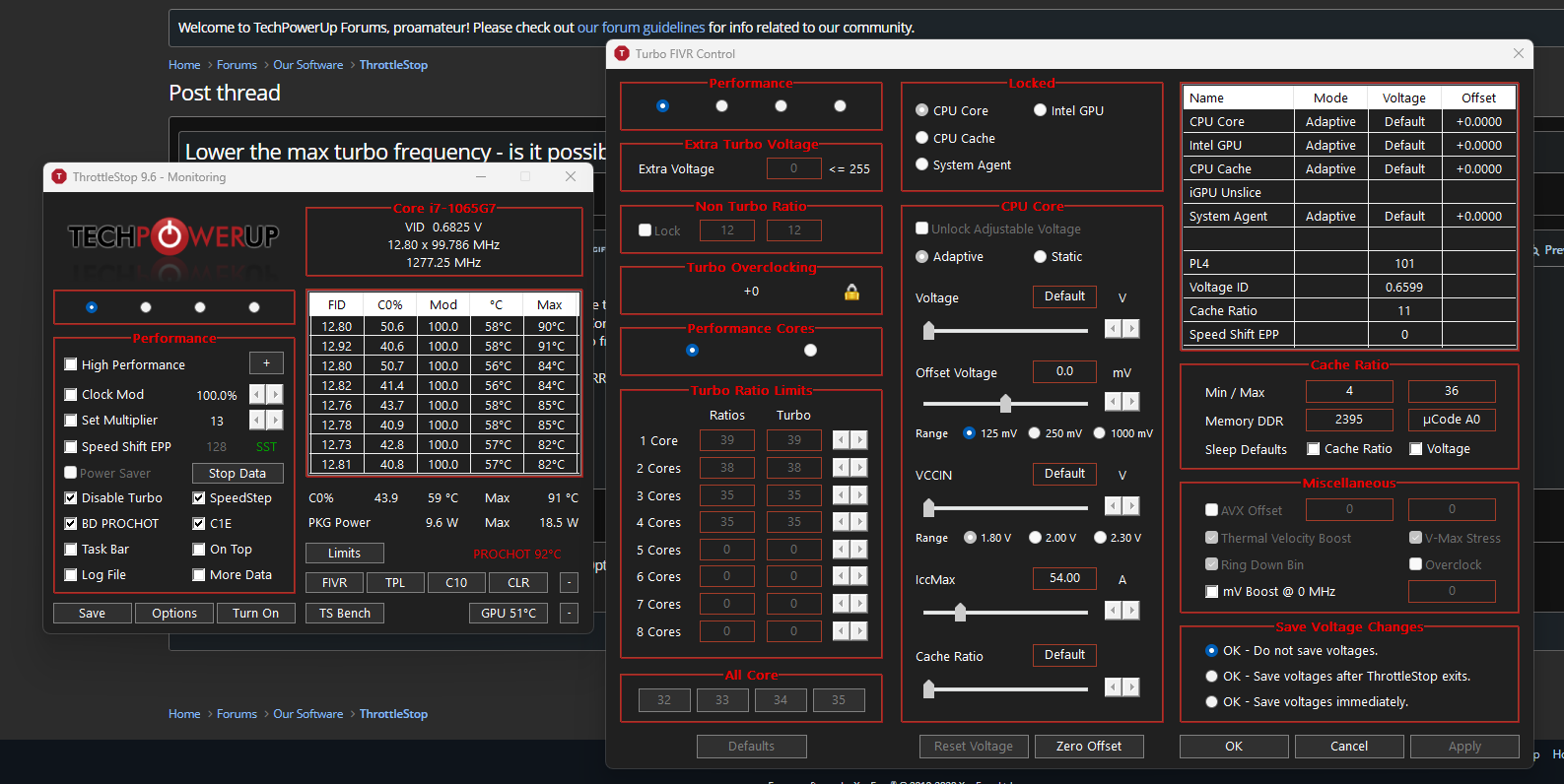Decrease 2 Cores turbo ratio arrow

click(841, 468)
